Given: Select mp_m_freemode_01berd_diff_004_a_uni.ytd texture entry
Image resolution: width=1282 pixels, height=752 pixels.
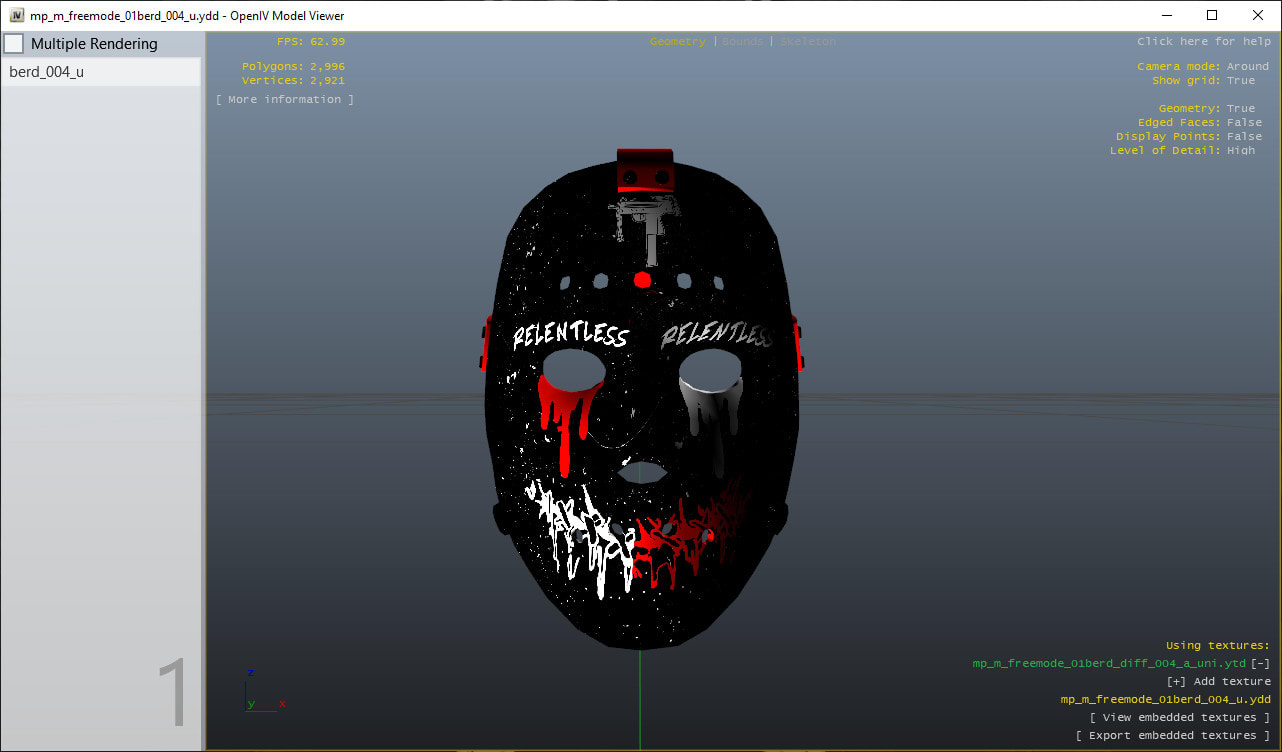Looking at the screenshot, I should click(x=1109, y=663).
